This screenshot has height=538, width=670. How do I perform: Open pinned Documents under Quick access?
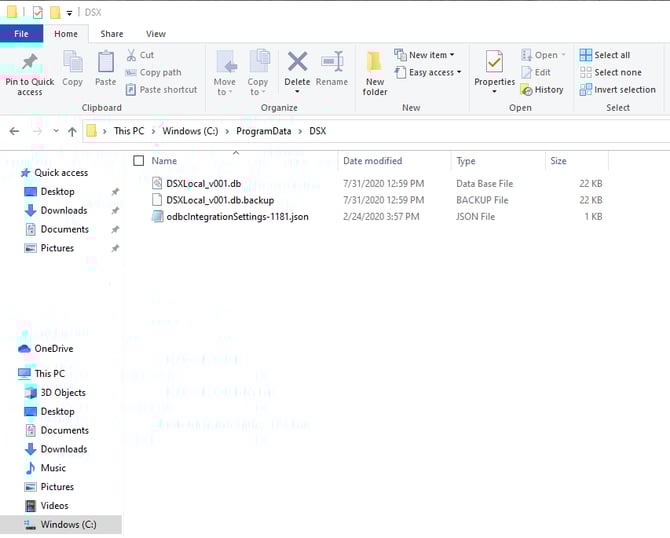[65, 229]
